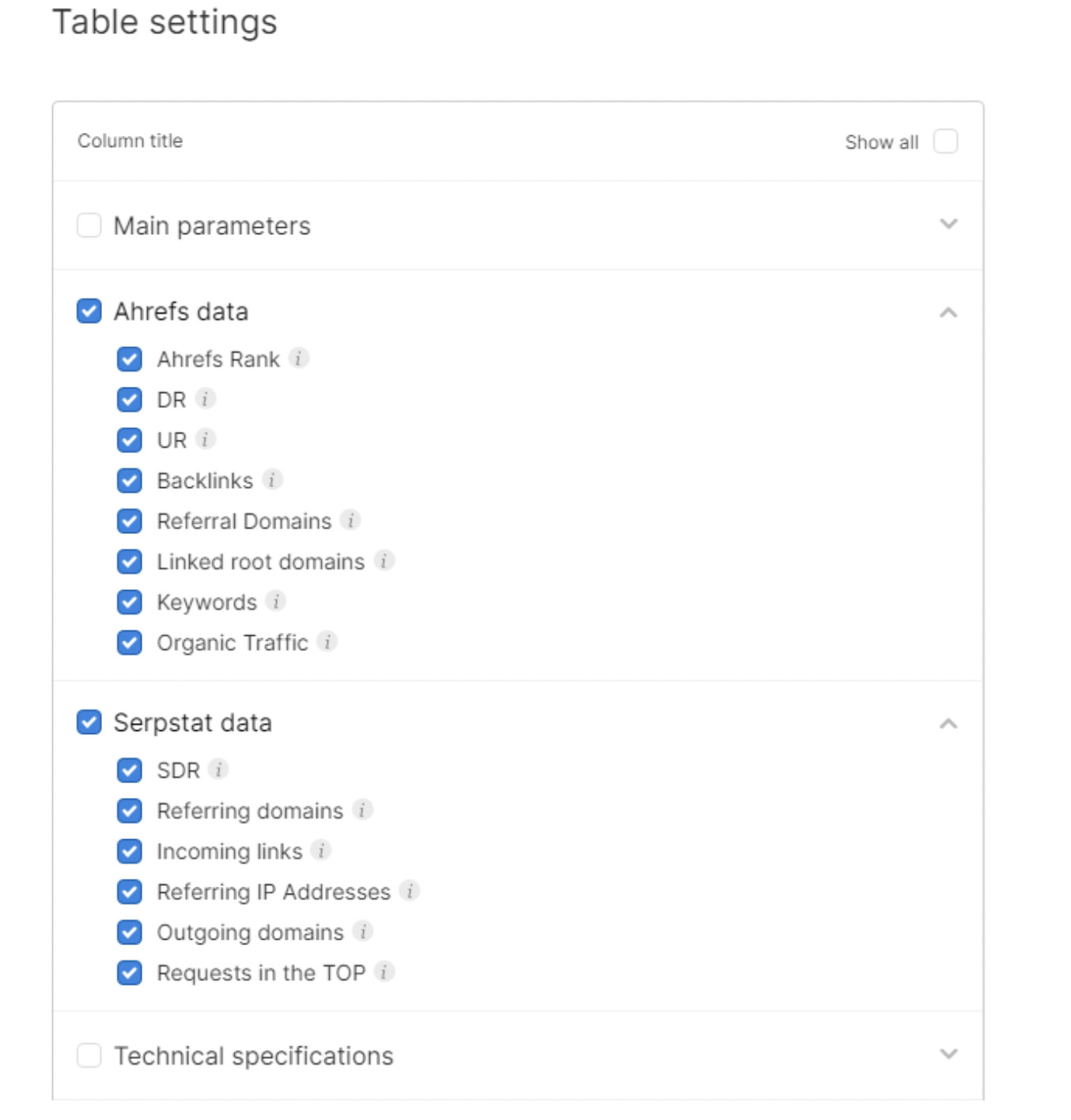
Task: Deselect the Serpstat data group checkbox
Action: tap(89, 722)
